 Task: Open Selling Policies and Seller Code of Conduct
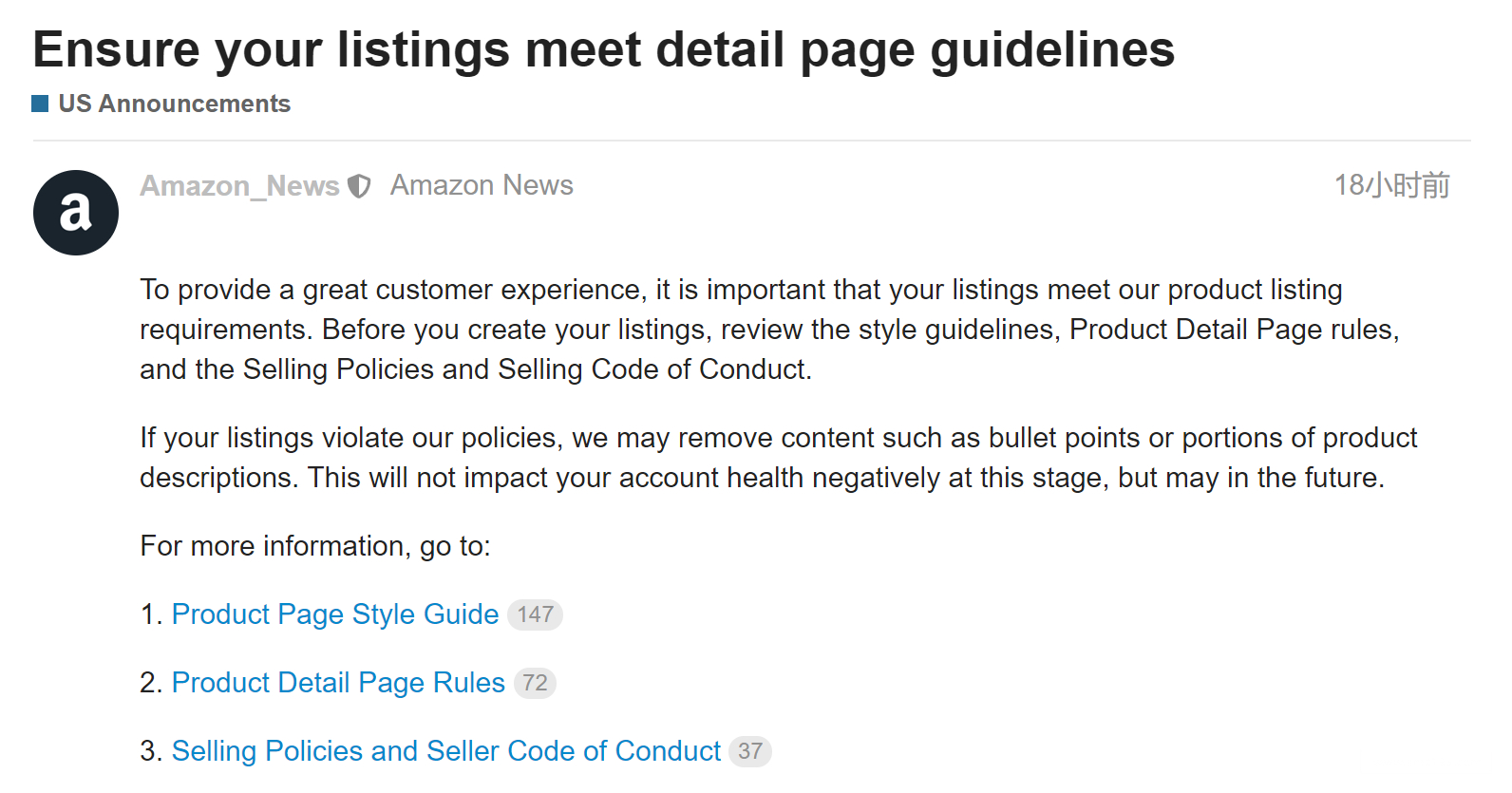pyautogui.click(x=446, y=751)
